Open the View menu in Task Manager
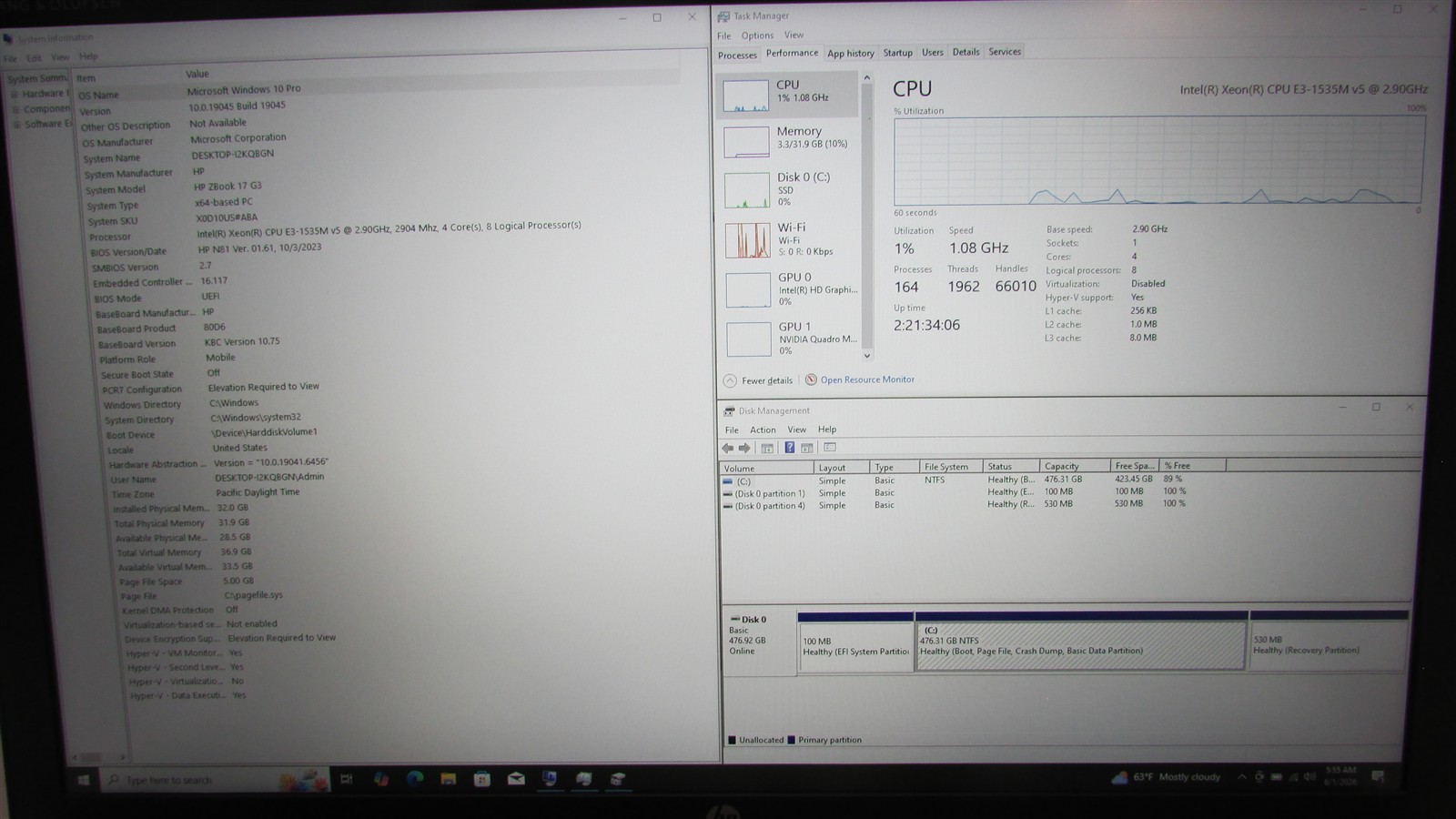Image resolution: width=1456 pixels, height=819 pixels. [794, 35]
